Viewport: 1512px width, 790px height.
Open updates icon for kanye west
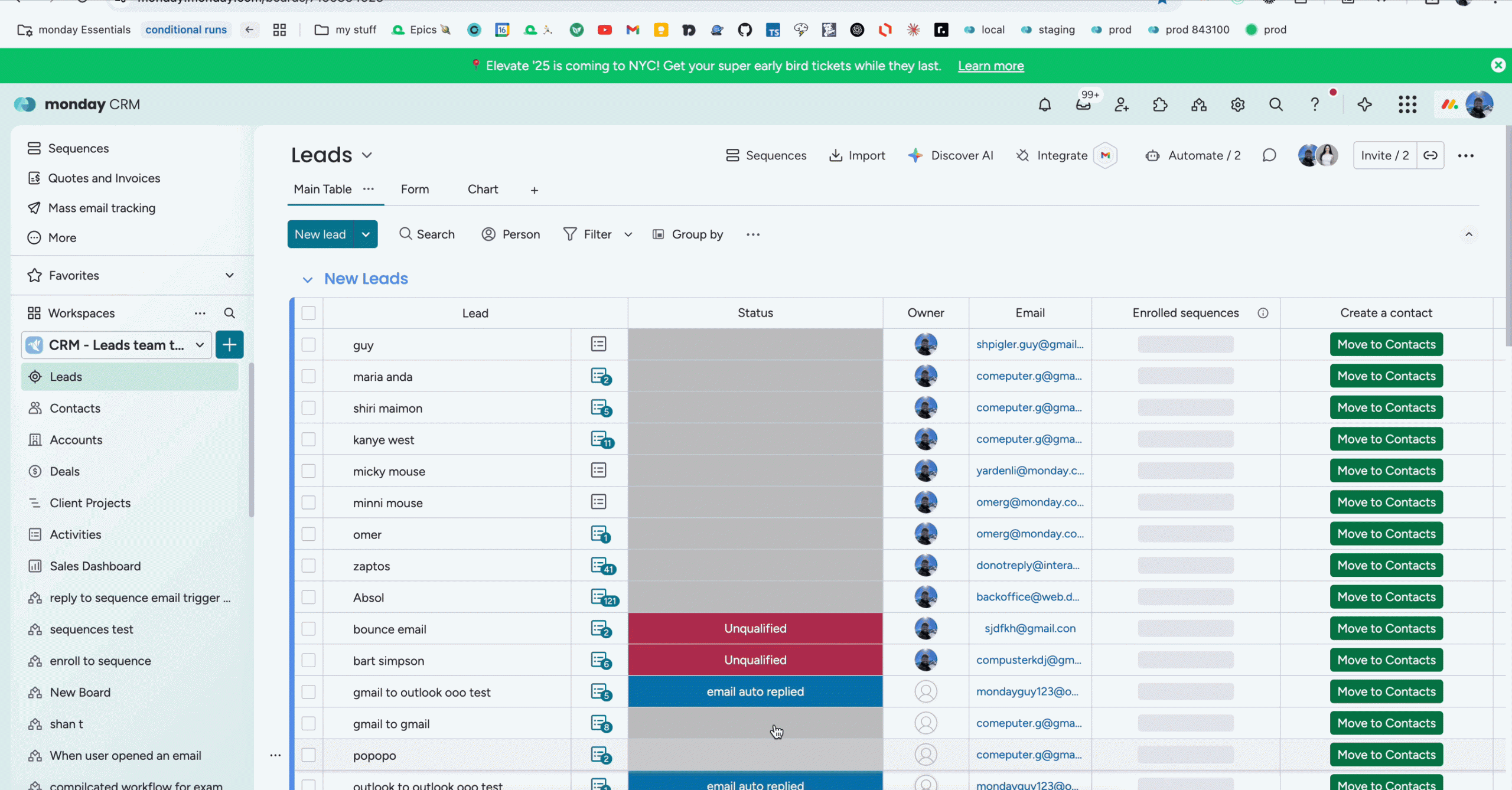(x=601, y=439)
